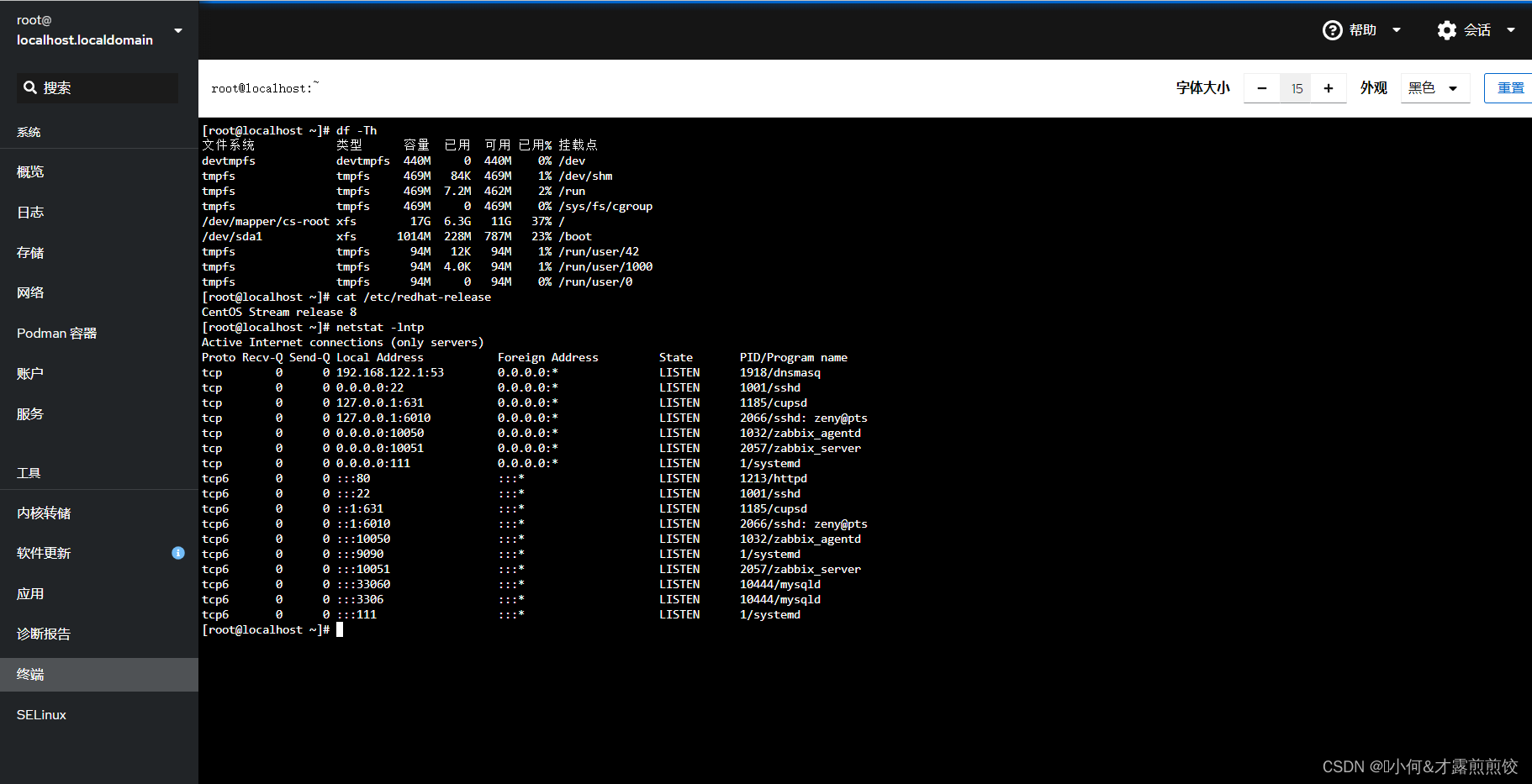
Task: Click the gear icon next to 会话
Action: 1447,29
